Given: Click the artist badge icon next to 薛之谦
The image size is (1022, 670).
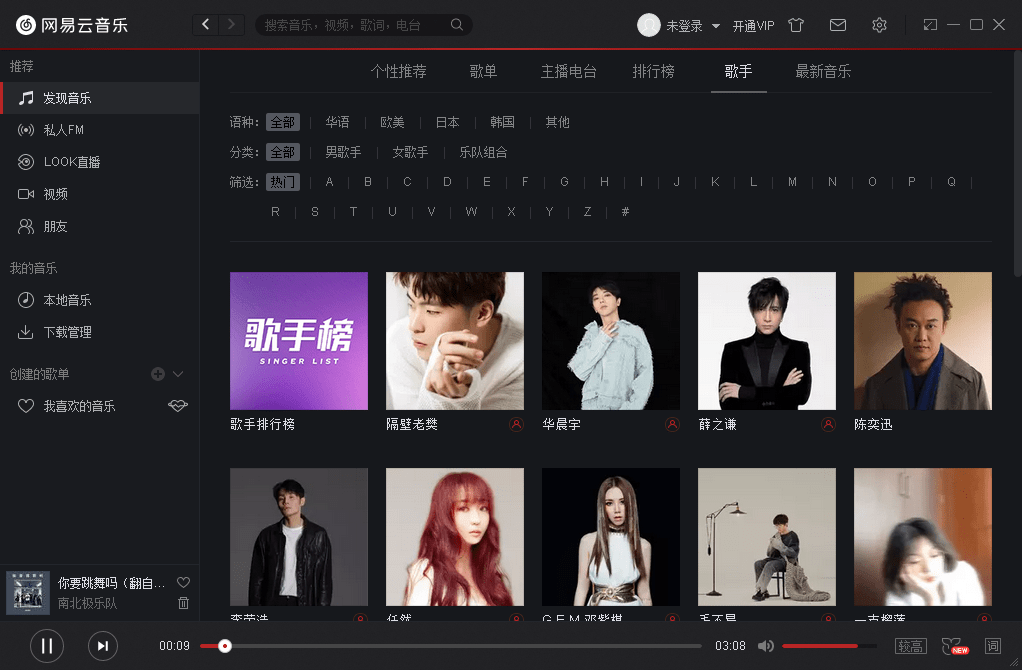Looking at the screenshot, I should tap(828, 425).
